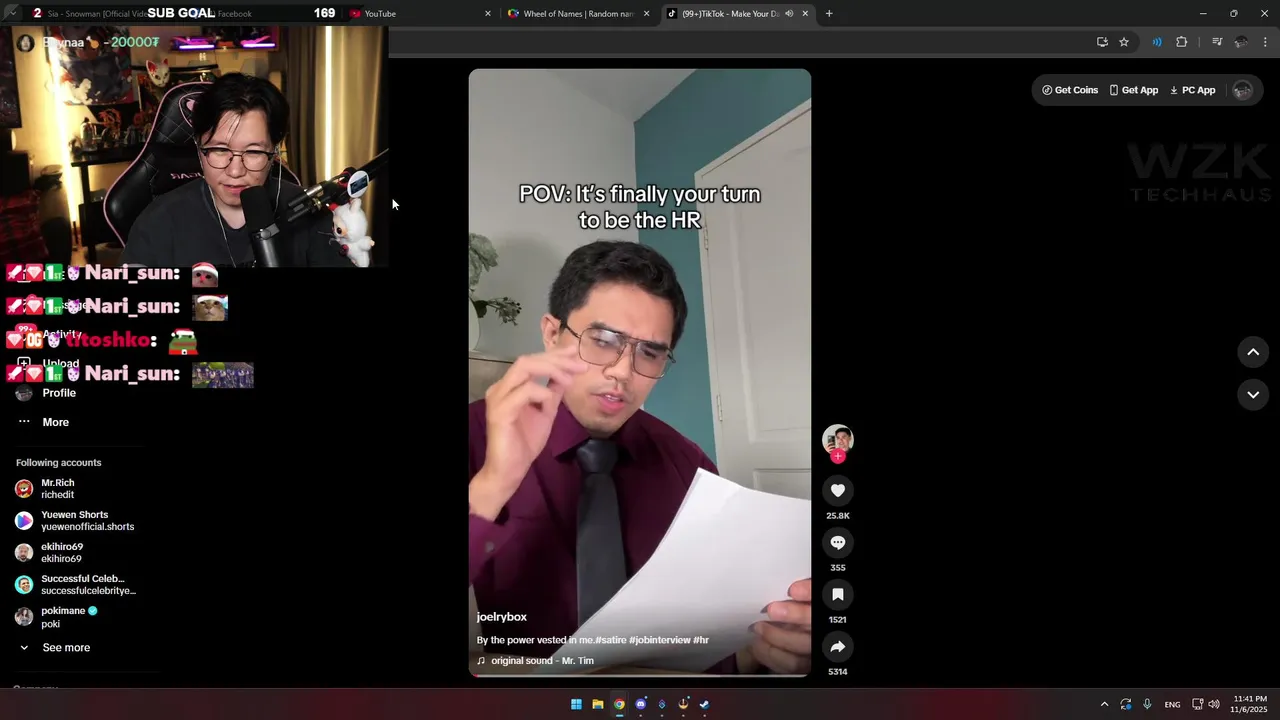
Task: Open original sound - Mr. Tim
Action: (x=535, y=661)
